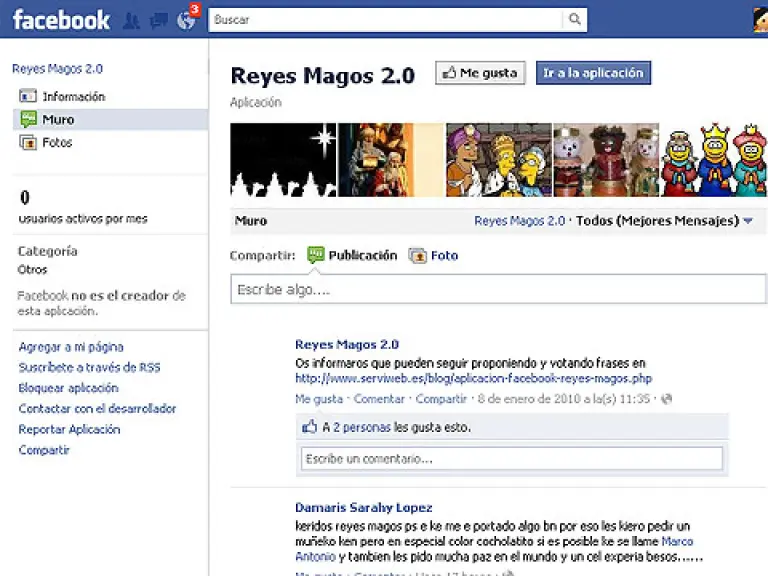768x576 pixels.
Task: Open notifications globe with red badge
Action: pos(186,21)
